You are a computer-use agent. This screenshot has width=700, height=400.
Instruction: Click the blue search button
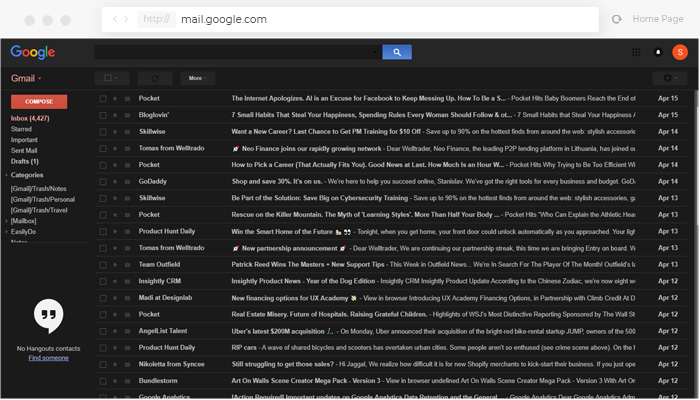click(396, 52)
